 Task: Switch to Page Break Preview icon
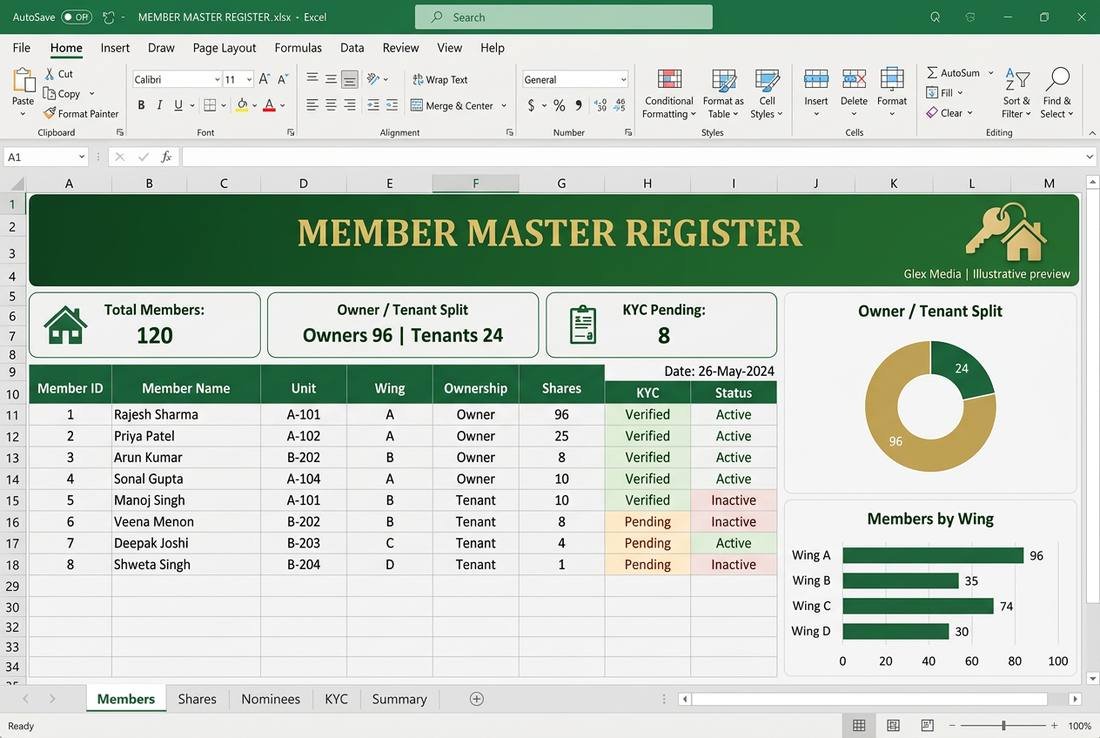point(927,725)
